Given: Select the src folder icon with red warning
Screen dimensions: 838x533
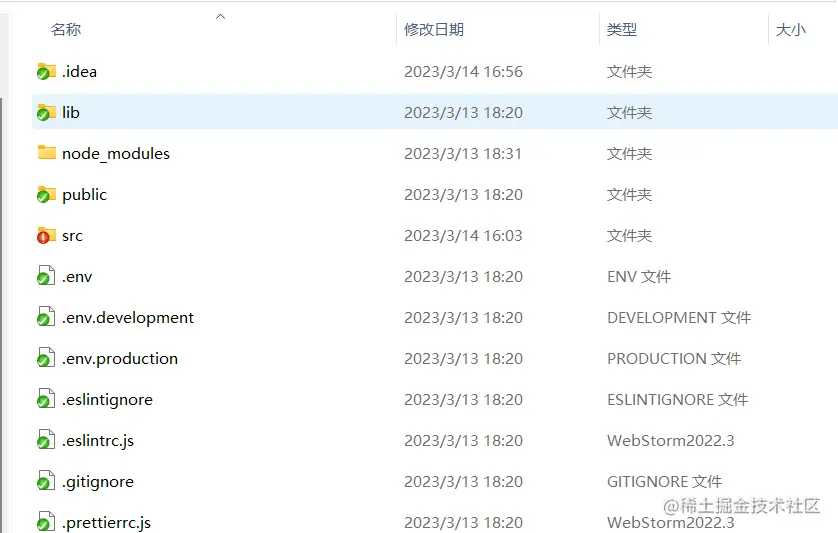Looking at the screenshot, I should 46,235.
